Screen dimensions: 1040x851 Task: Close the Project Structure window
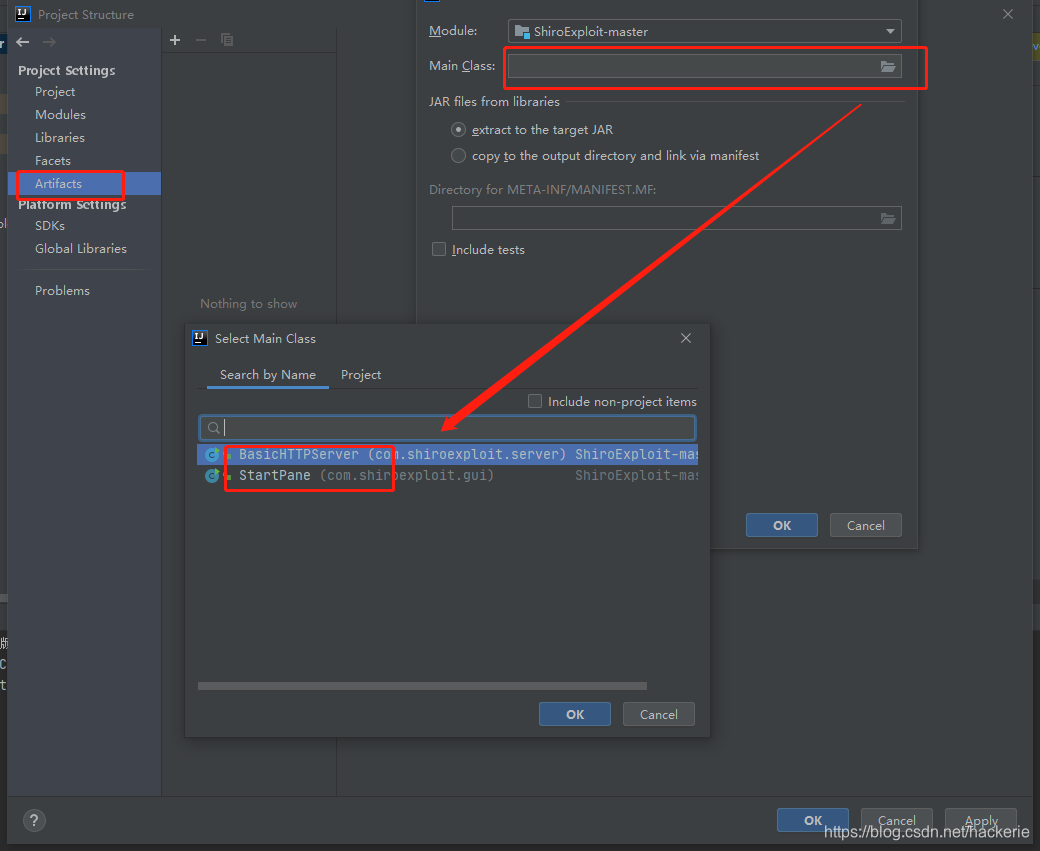pos(1008,14)
